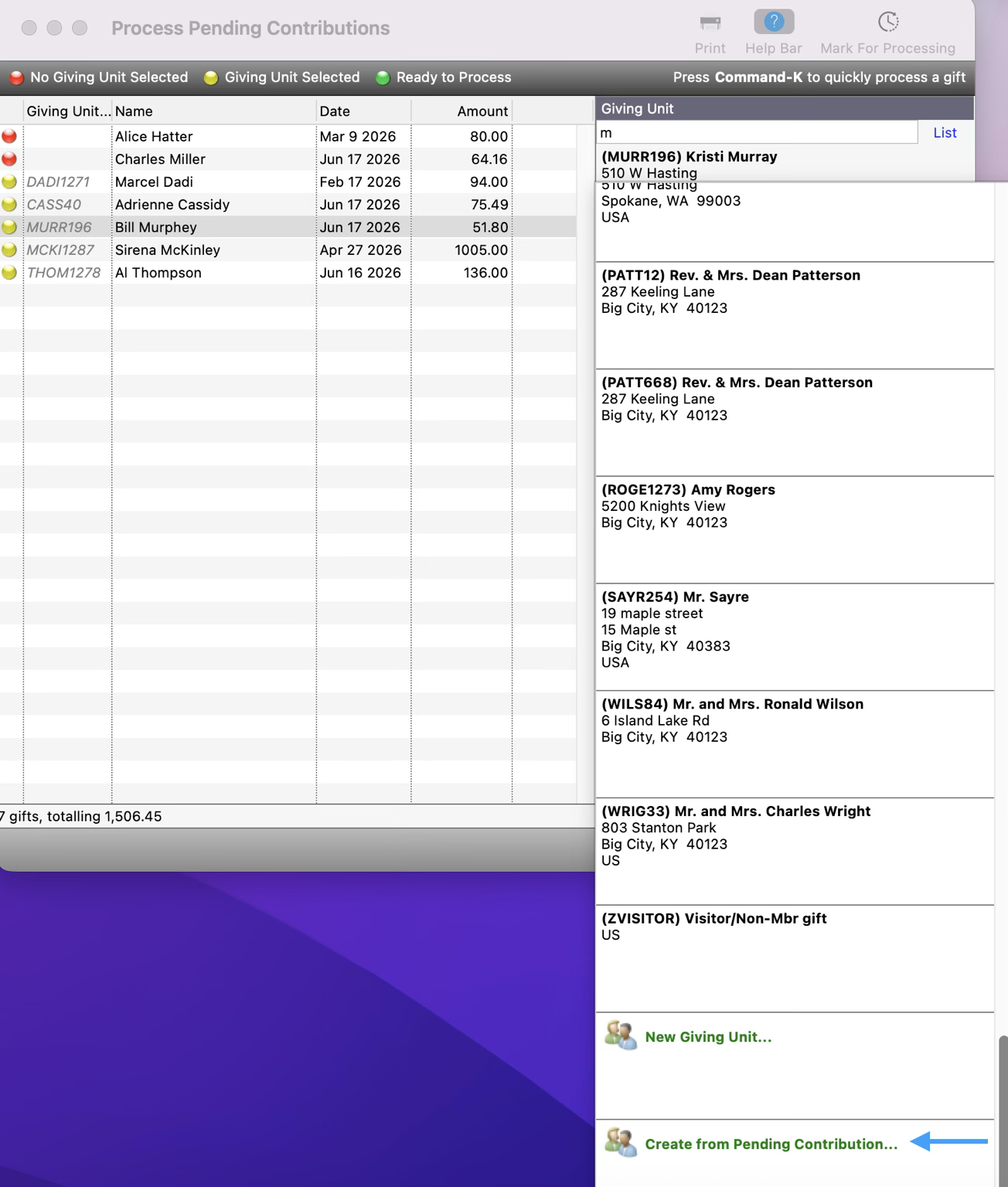Select the Alice Hatter contribution row
The width and height of the screenshot is (1008, 1187).
(288, 137)
